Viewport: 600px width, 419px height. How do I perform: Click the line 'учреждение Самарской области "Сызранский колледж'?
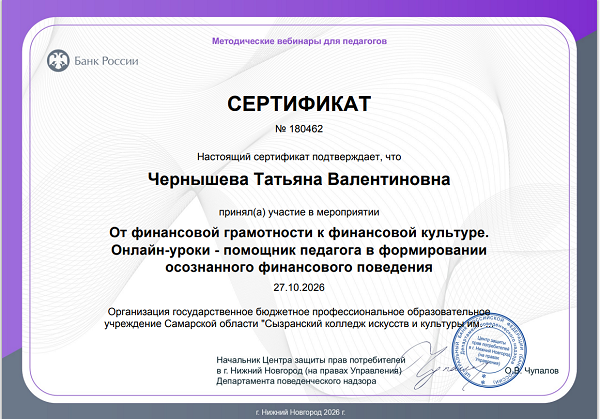[299, 324]
